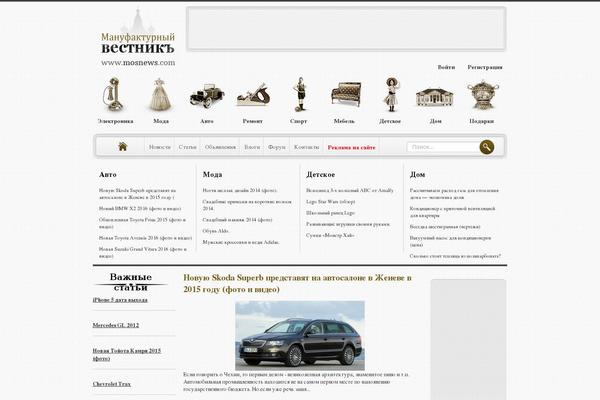Visit the Форум menu item
The image size is (600, 400).
pos(277,147)
